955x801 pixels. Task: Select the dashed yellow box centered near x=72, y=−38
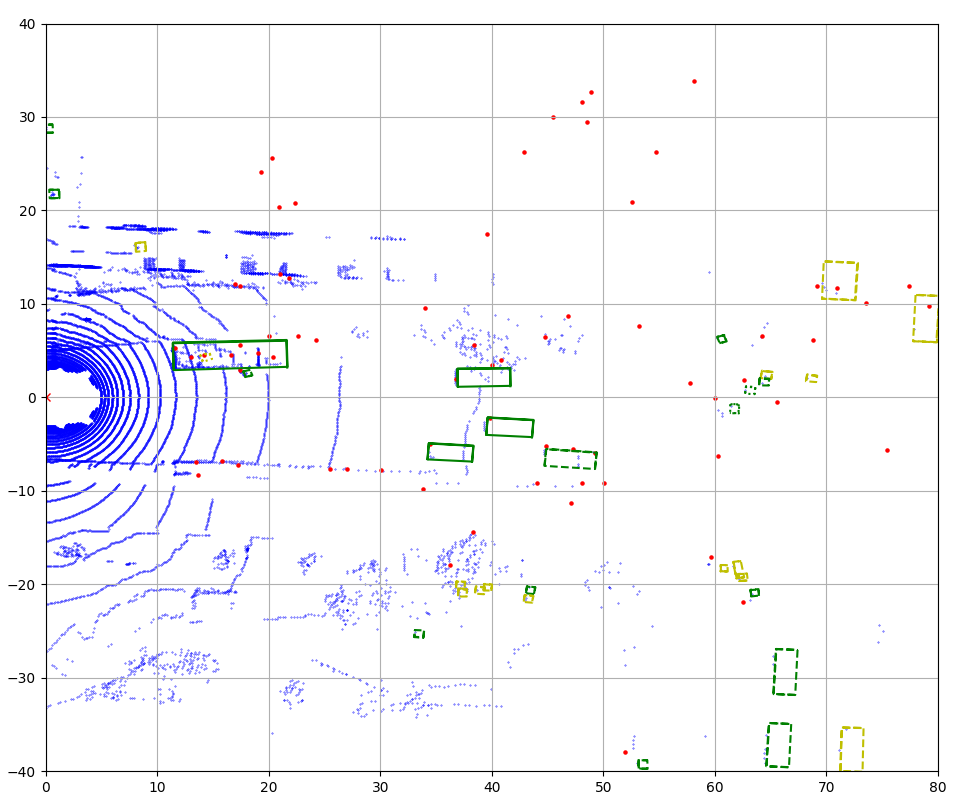tap(852, 750)
